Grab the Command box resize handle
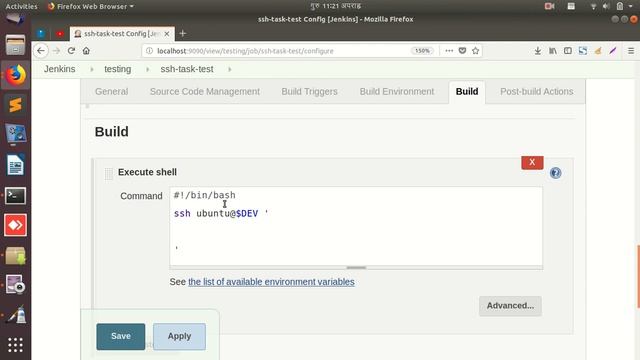 click(356, 268)
